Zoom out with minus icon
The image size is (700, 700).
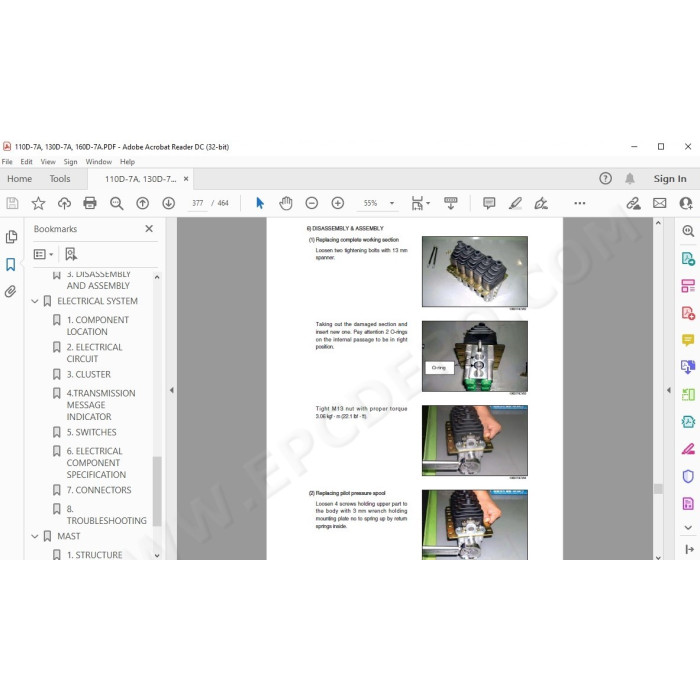point(312,203)
